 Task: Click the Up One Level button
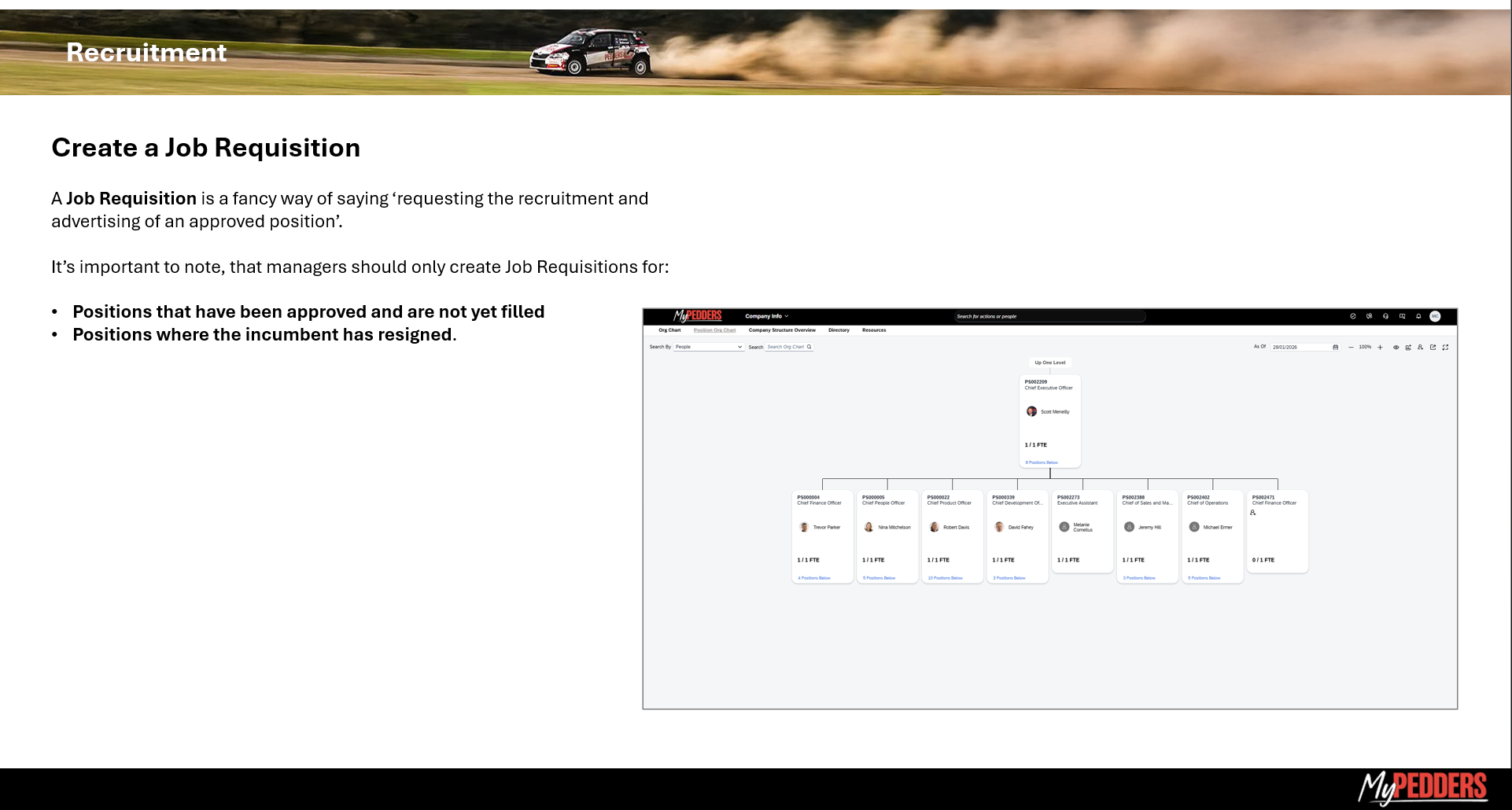(x=1049, y=363)
